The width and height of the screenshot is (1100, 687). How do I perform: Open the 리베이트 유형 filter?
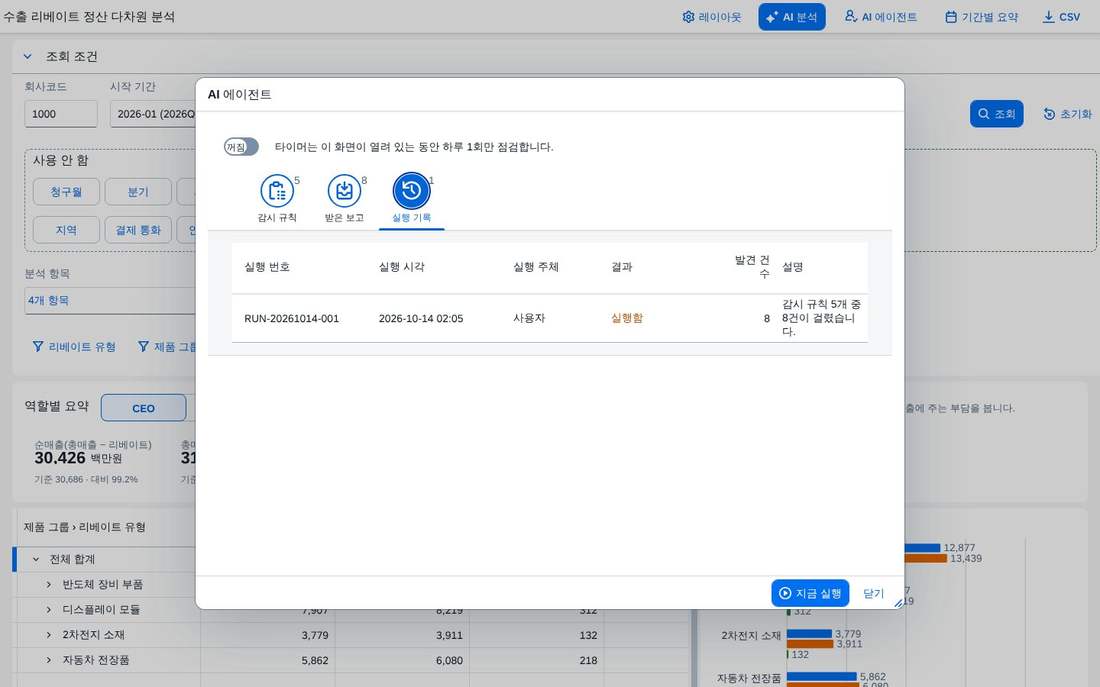[x=74, y=347]
